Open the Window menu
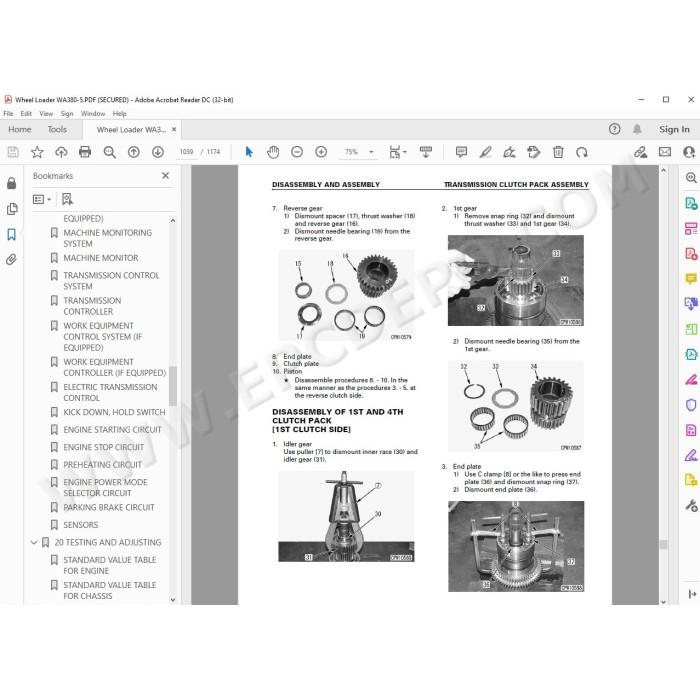700x700 pixels. (93, 113)
